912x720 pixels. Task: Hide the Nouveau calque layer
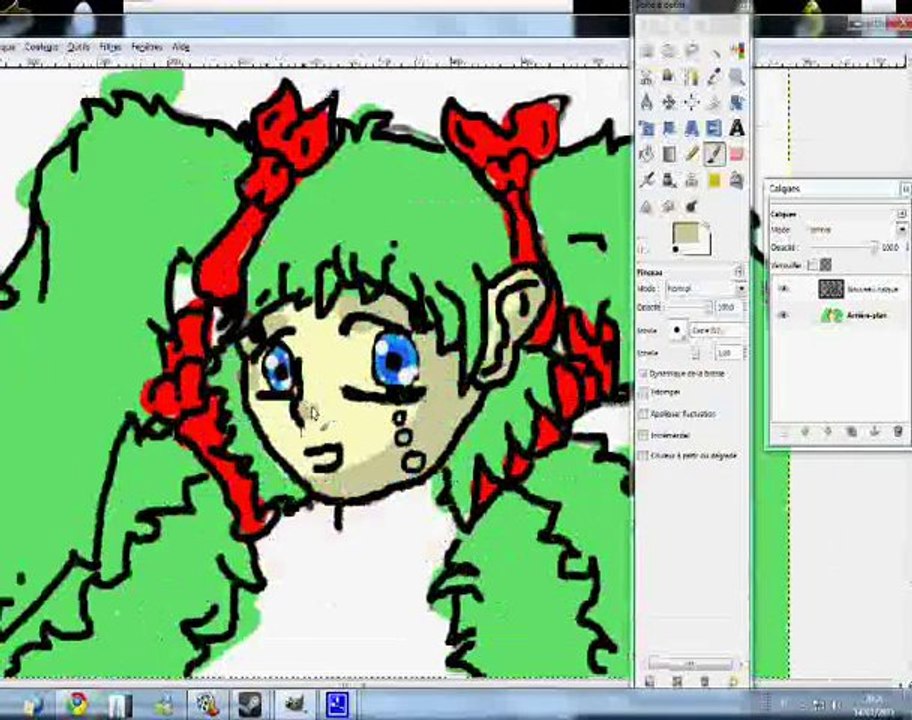click(x=783, y=288)
